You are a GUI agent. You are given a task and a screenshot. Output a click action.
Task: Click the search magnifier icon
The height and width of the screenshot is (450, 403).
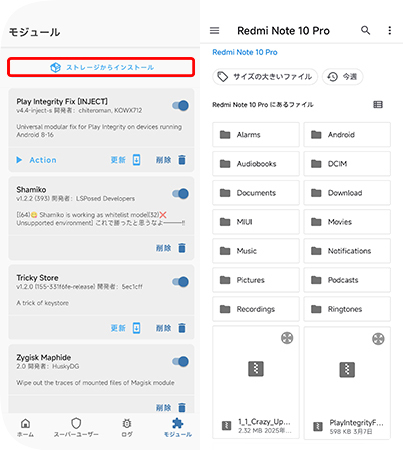pyautogui.click(x=366, y=31)
